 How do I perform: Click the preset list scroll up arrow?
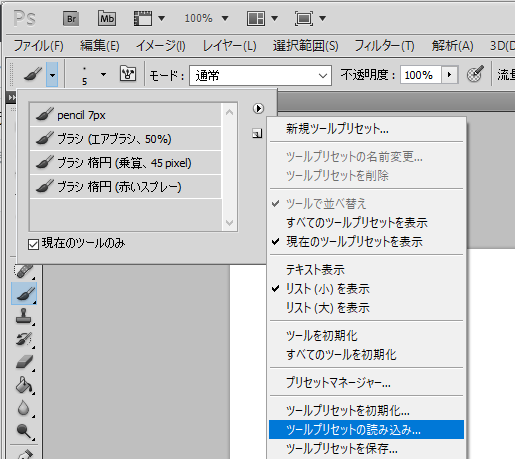click(x=229, y=112)
